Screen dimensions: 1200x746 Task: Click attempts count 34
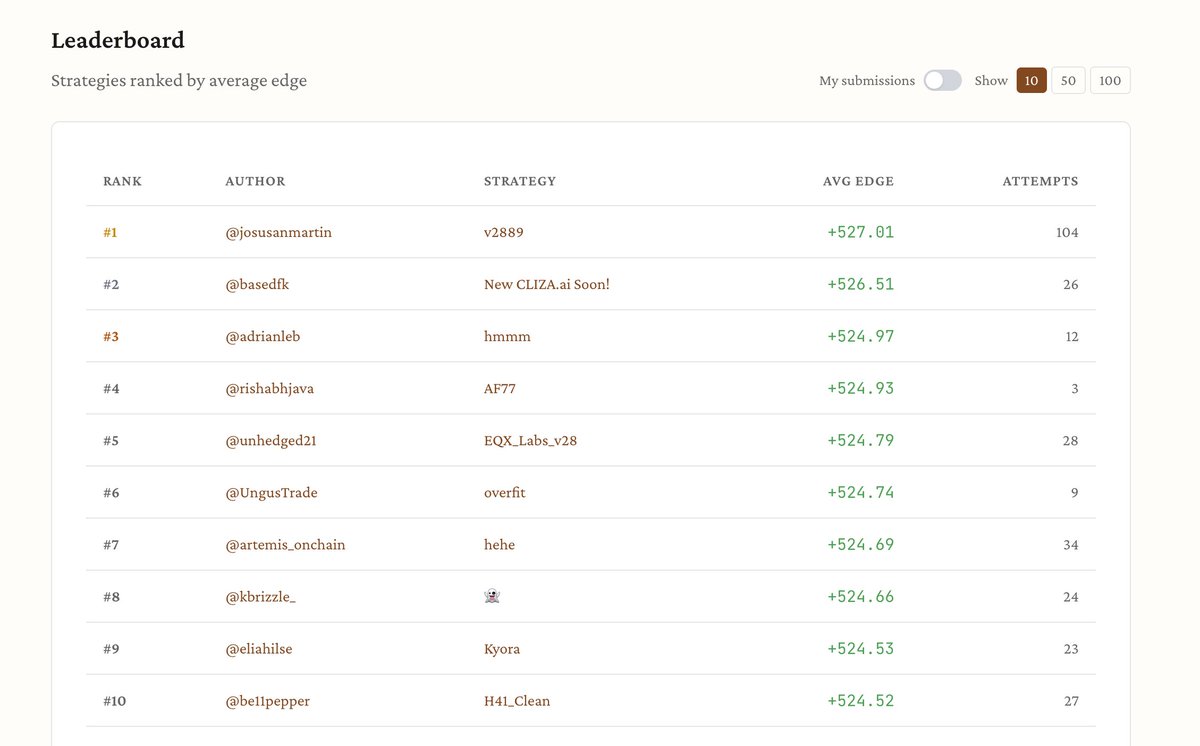[1071, 544]
